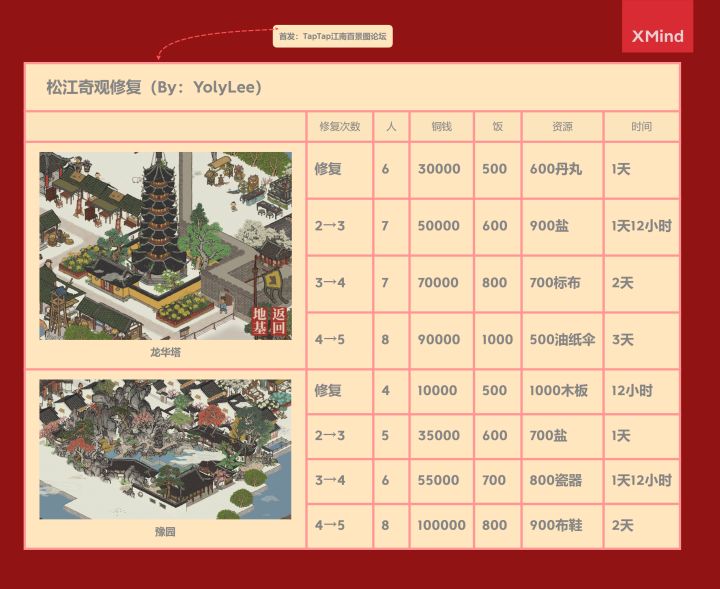Click the 时间 column header
The image size is (720, 589).
(641, 126)
